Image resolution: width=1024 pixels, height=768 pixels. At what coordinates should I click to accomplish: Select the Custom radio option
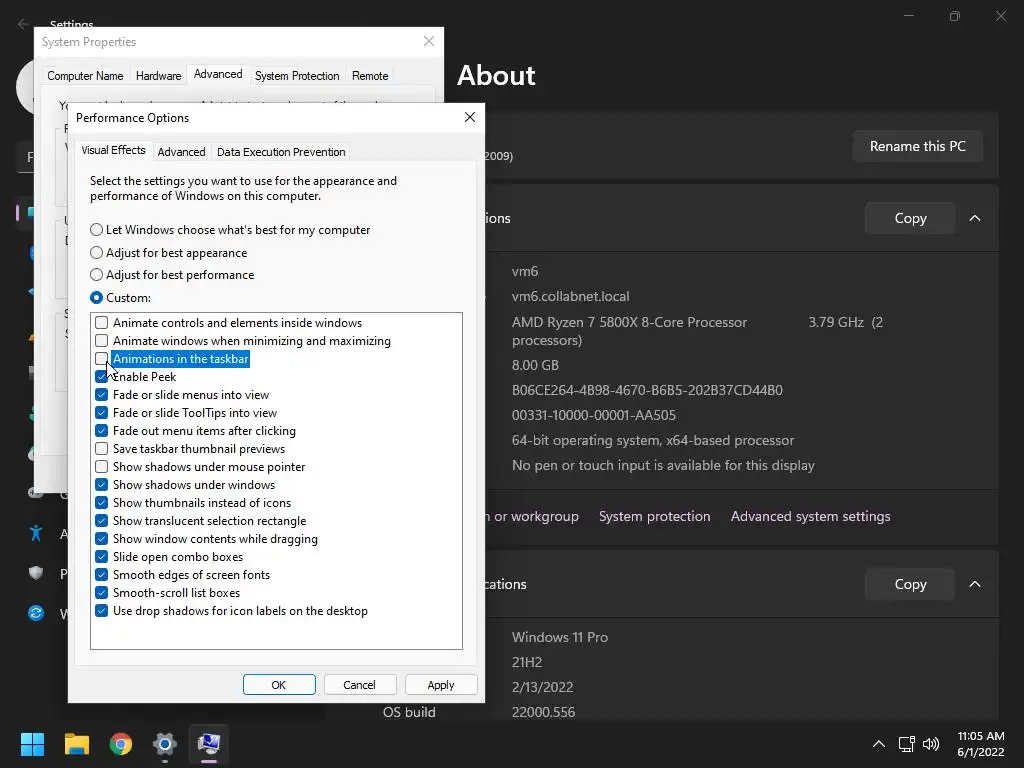click(97, 298)
